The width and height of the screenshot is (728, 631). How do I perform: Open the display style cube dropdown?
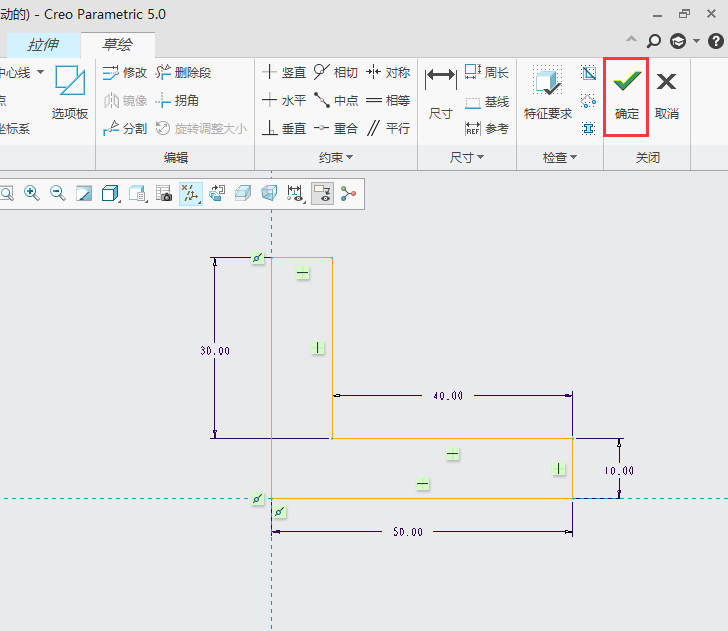pos(110,193)
